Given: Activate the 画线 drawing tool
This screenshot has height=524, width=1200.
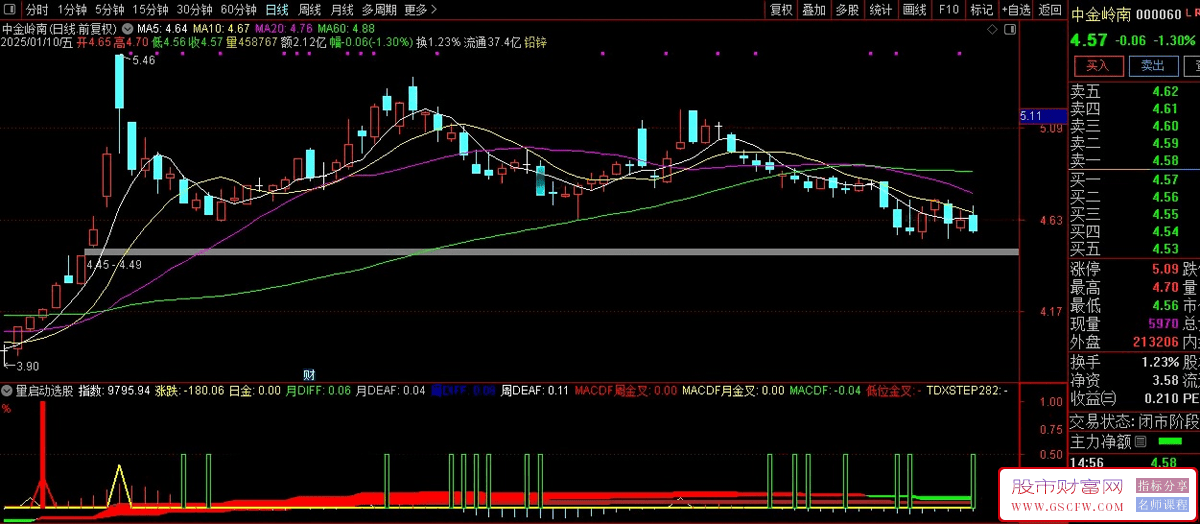Looking at the screenshot, I should (x=914, y=9).
